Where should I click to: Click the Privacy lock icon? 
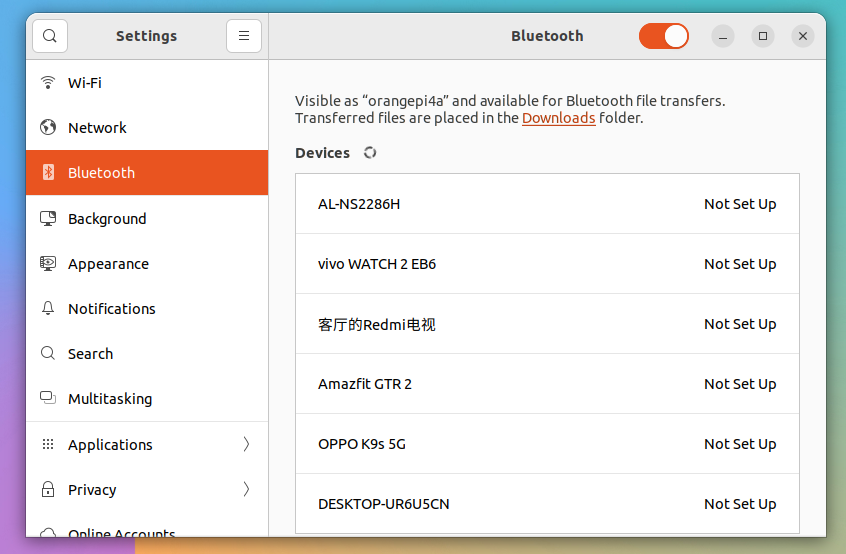tap(48, 490)
